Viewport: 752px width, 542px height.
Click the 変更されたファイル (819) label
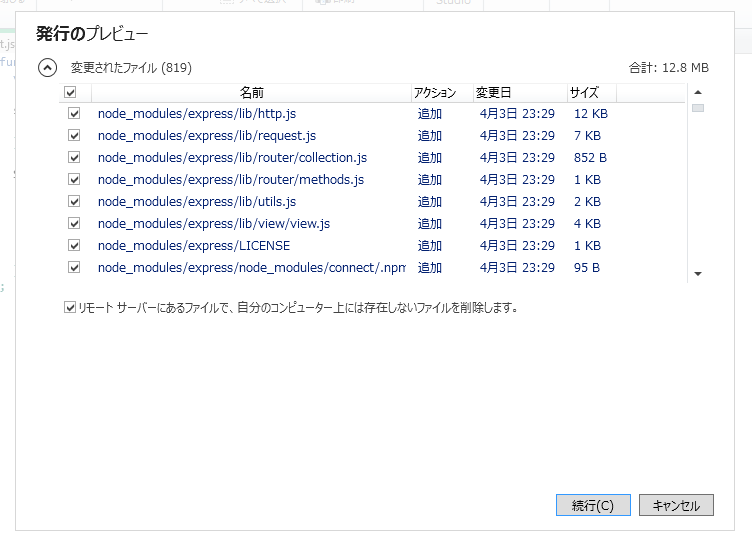[131, 68]
